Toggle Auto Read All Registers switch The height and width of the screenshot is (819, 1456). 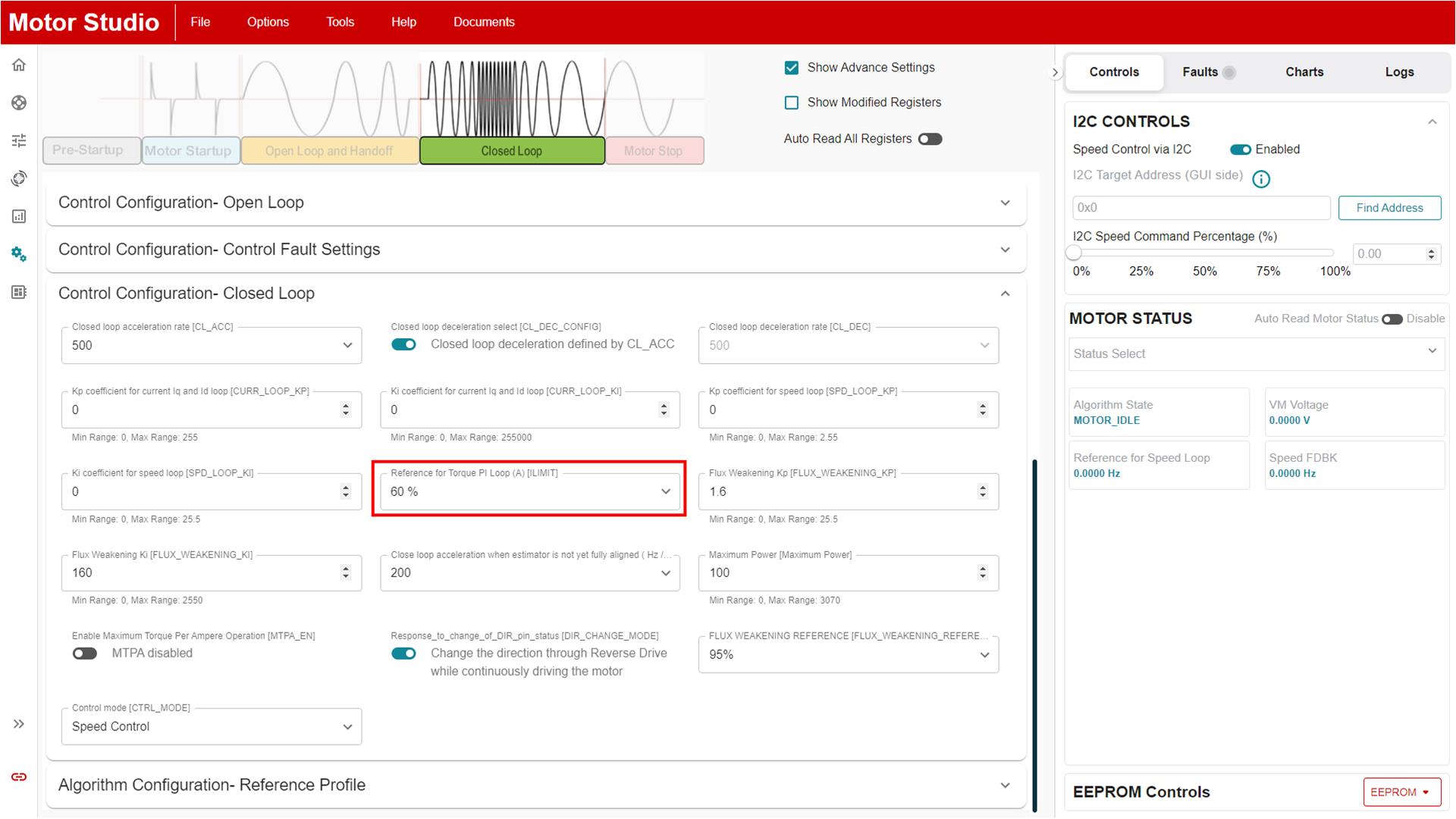[x=930, y=139]
